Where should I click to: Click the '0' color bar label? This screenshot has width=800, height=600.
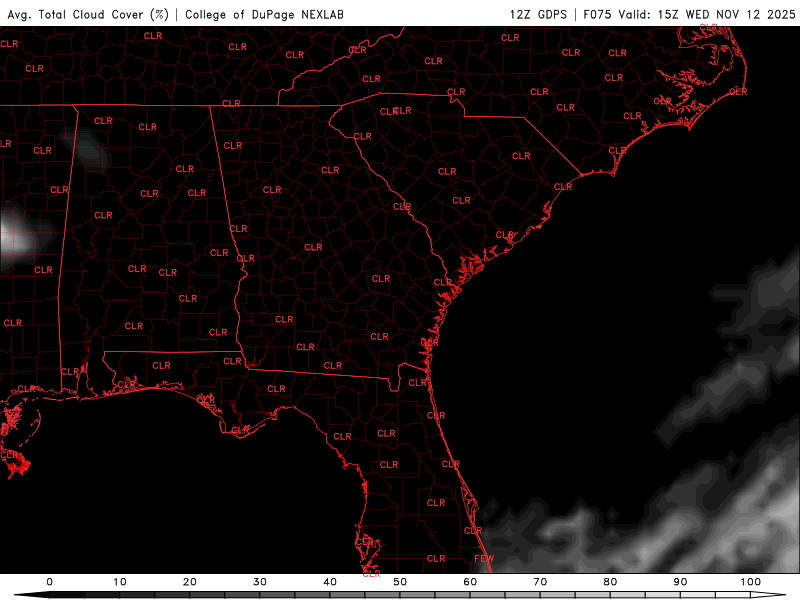[49, 582]
